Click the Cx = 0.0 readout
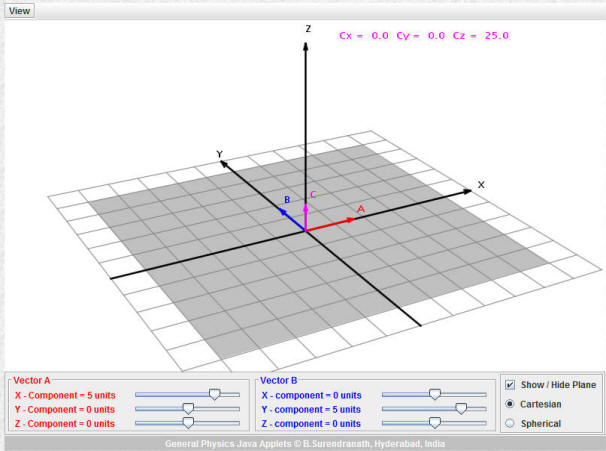 click(364, 36)
